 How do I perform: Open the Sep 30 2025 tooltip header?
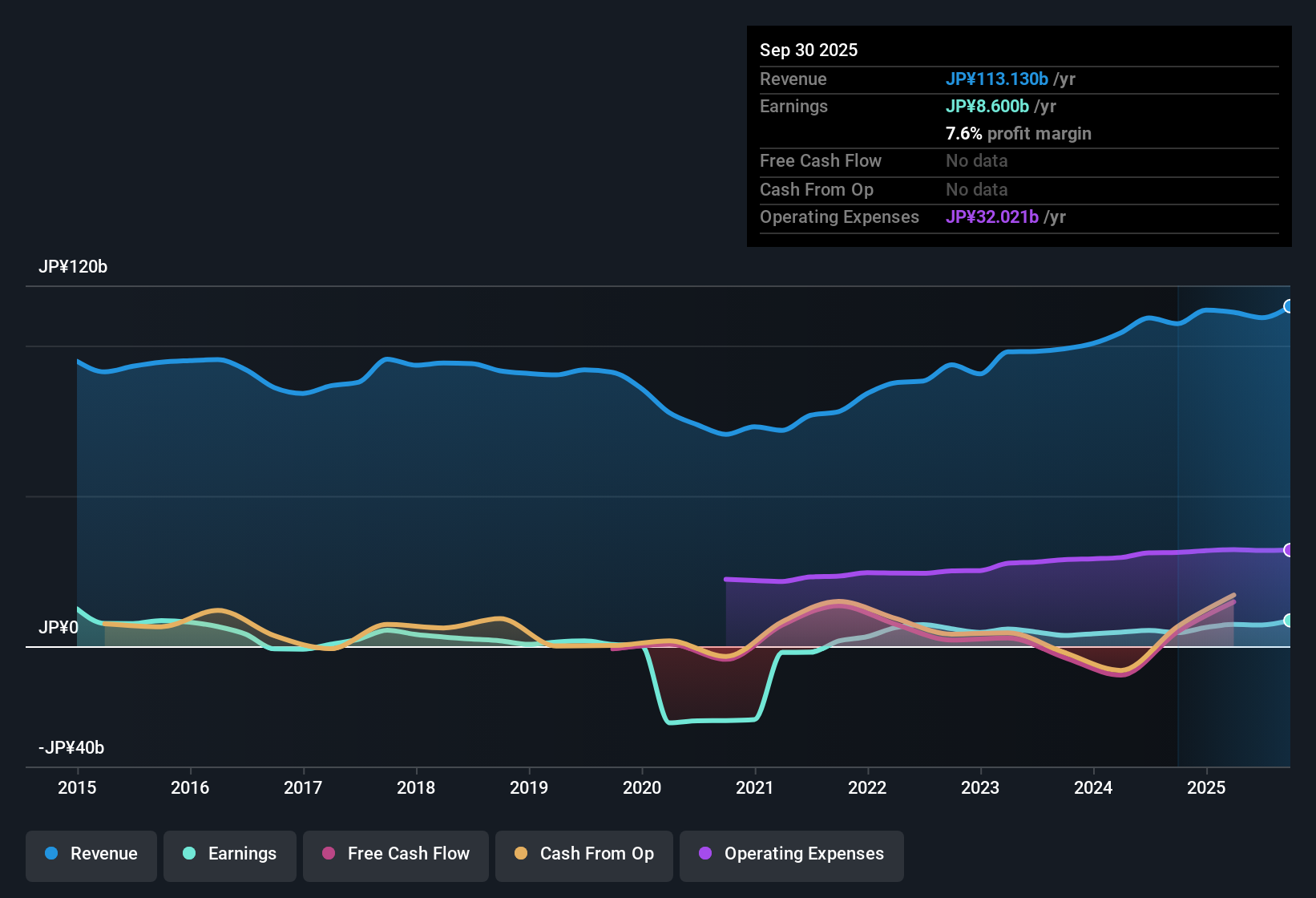pos(809,50)
